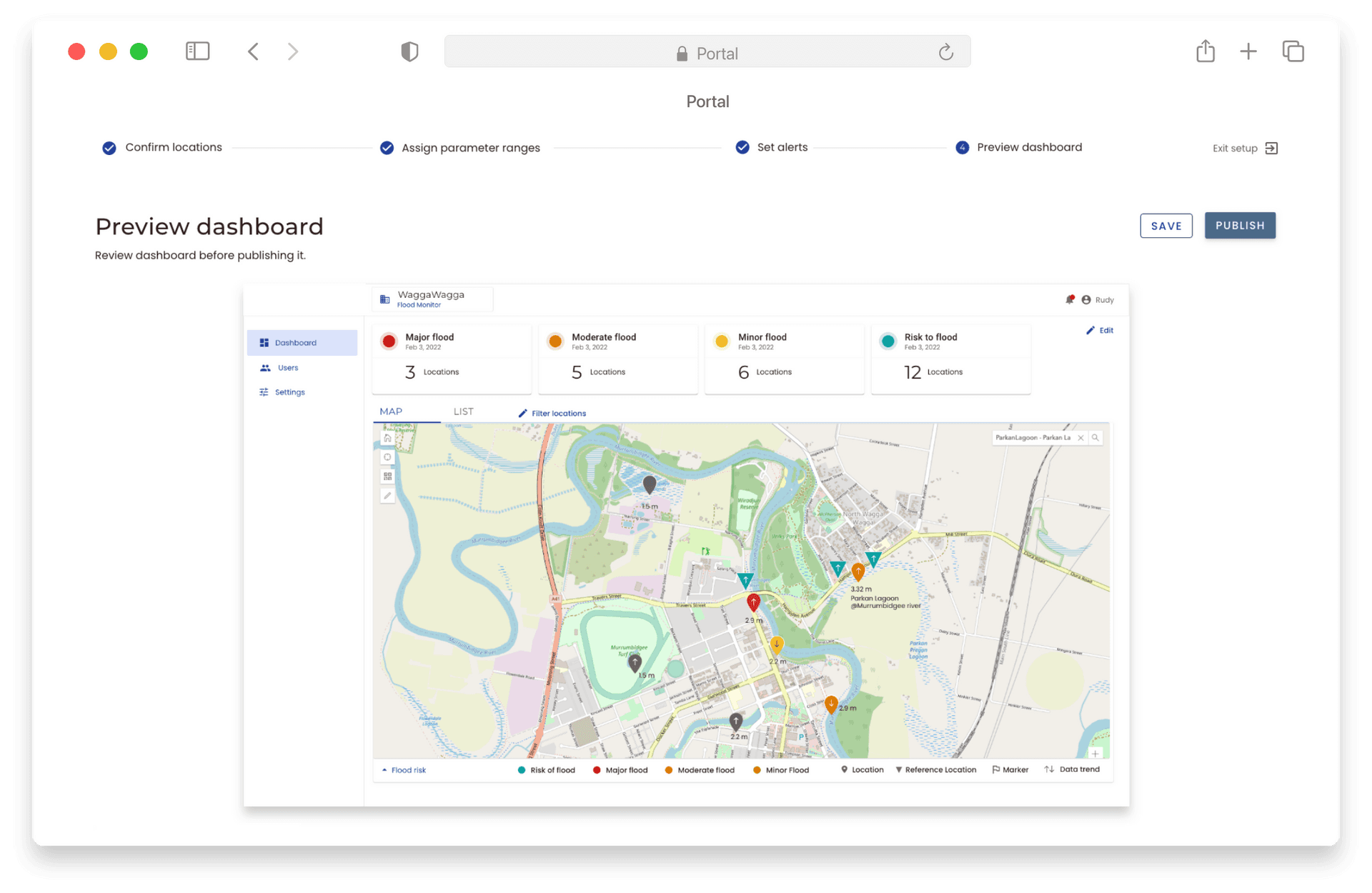Show tab overview icon

tap(1293, 51)
